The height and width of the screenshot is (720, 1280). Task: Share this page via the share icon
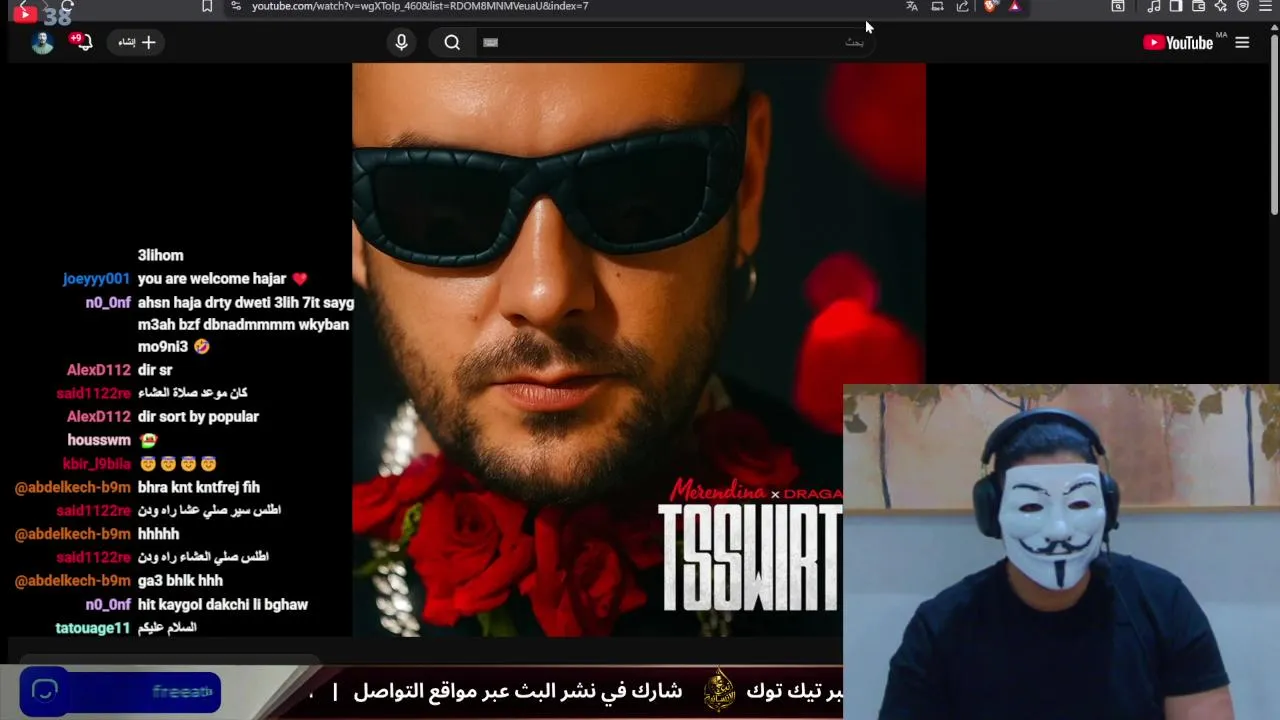click(963, 6)
